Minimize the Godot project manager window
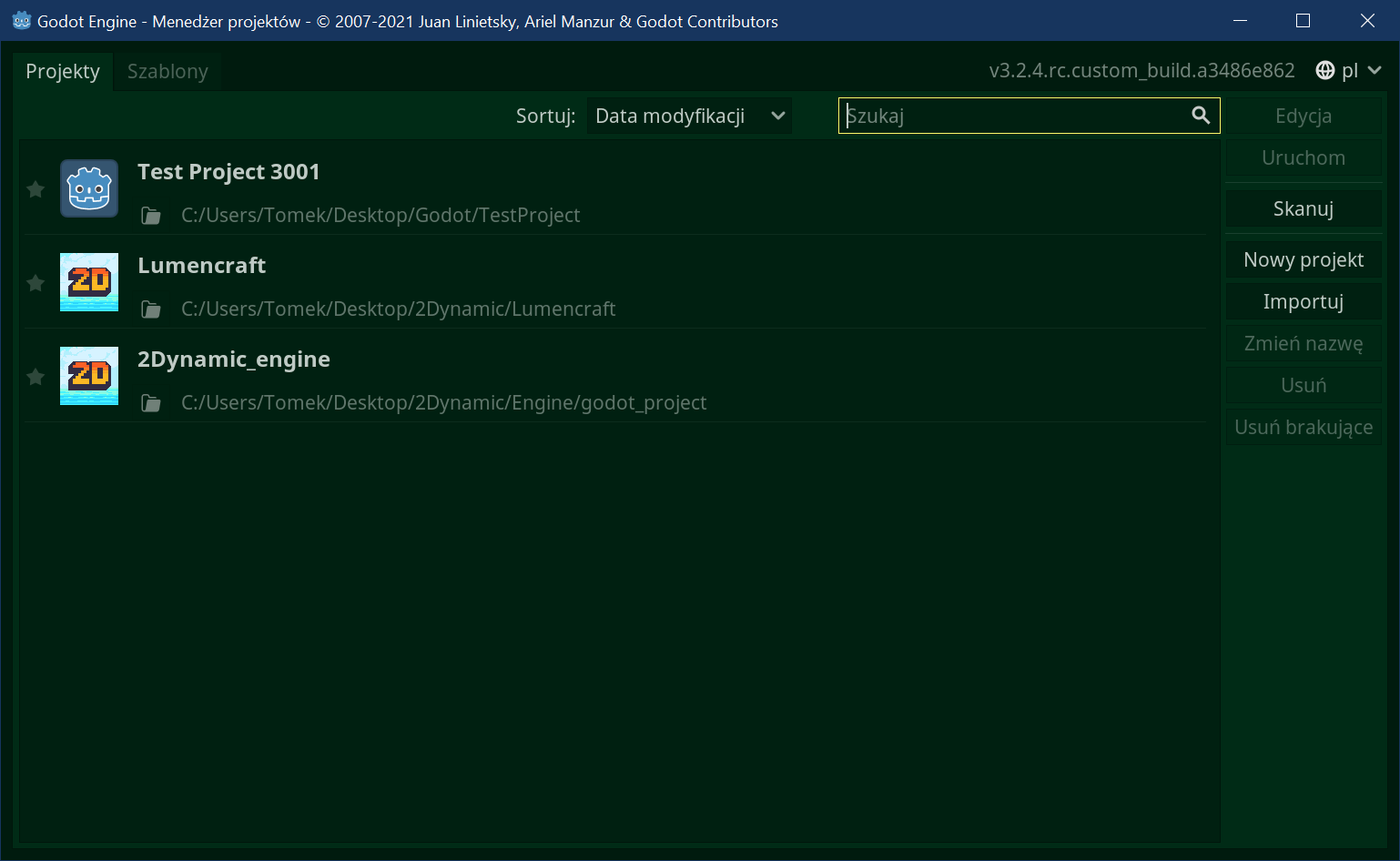 point(1240,20)
